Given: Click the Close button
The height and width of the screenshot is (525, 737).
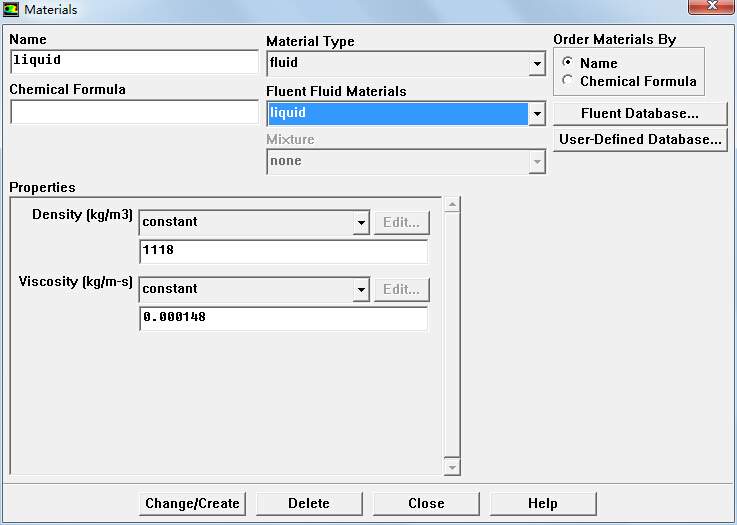Looking at the screenshot, I should (426, 503).
